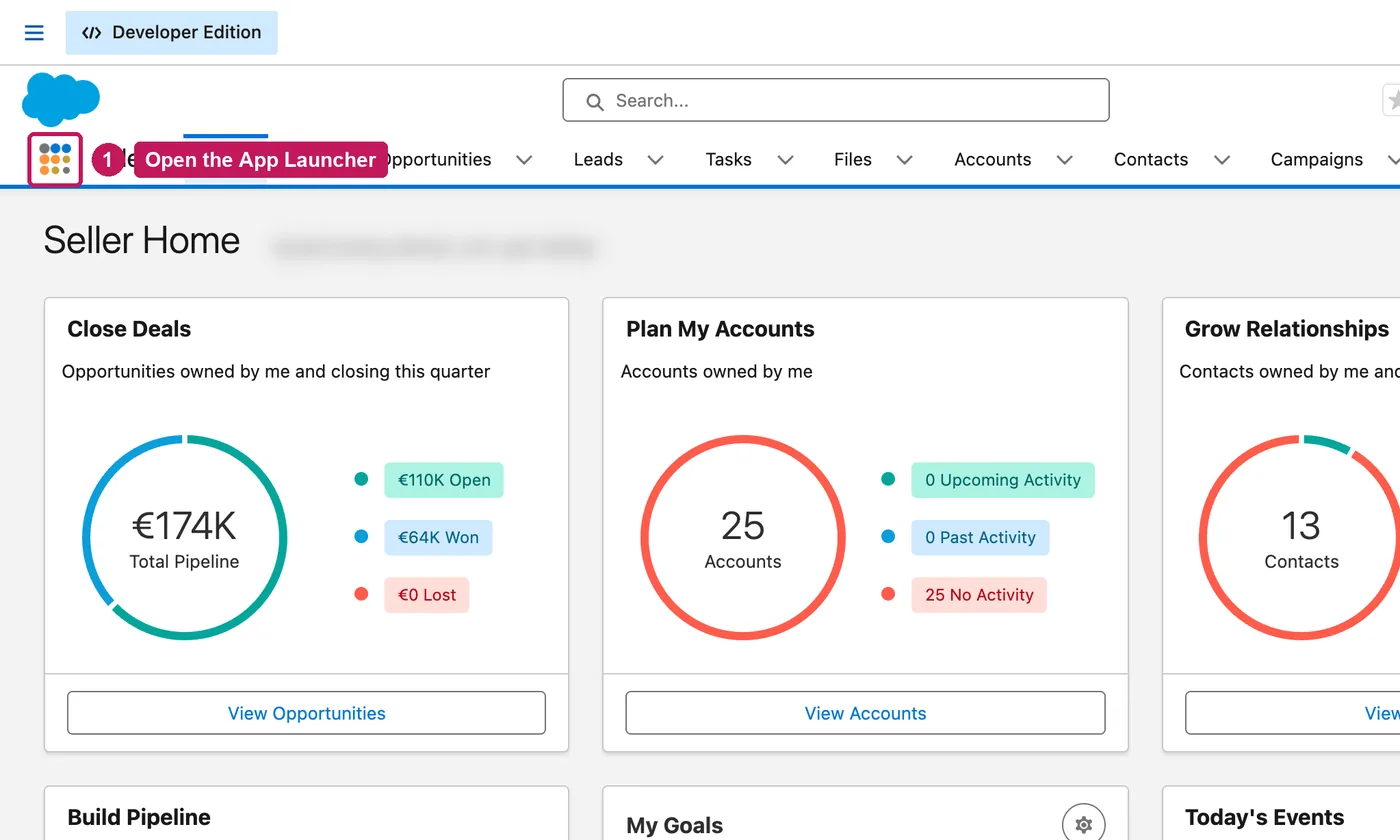The image size is (1400, 840).
Task: Focus the Search input field
Action: pyautogui.click(x=836, y=100)
